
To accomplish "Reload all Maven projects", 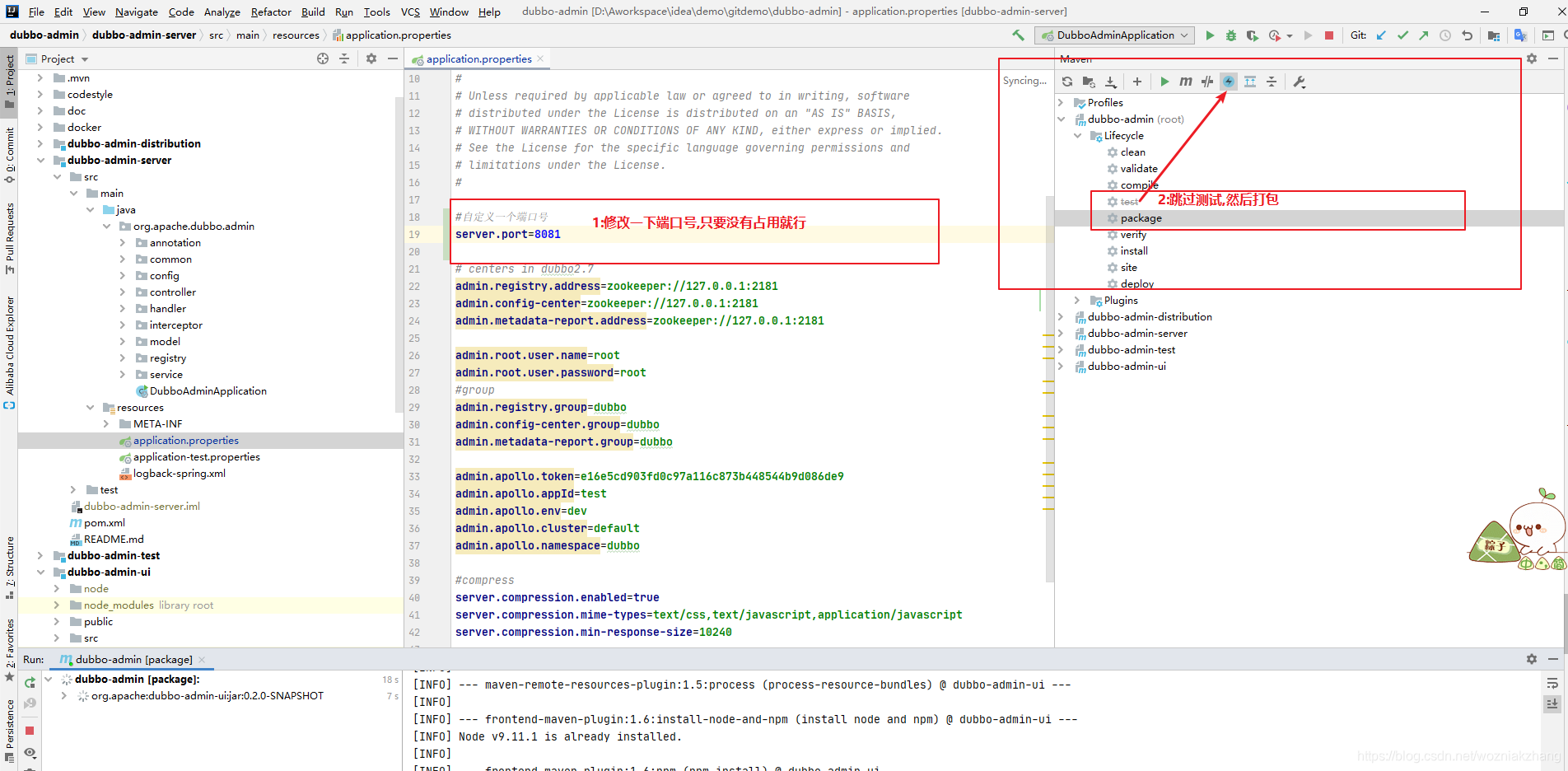I will click(1067, 82).
